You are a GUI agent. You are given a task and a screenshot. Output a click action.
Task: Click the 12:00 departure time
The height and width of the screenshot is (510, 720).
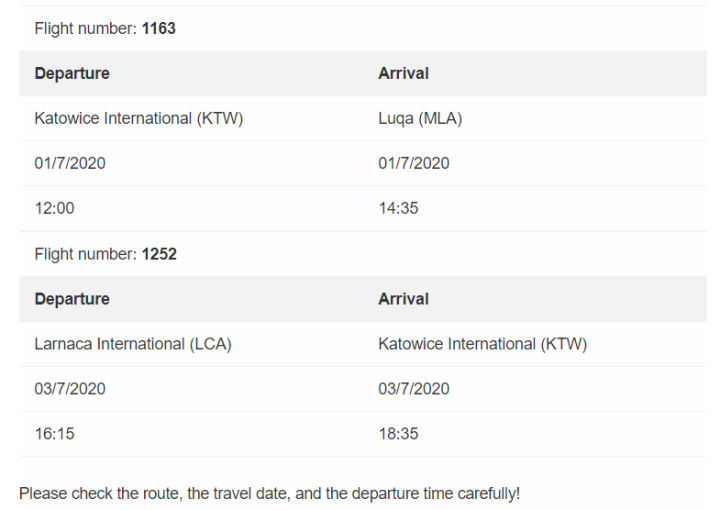tap(54, 208)
